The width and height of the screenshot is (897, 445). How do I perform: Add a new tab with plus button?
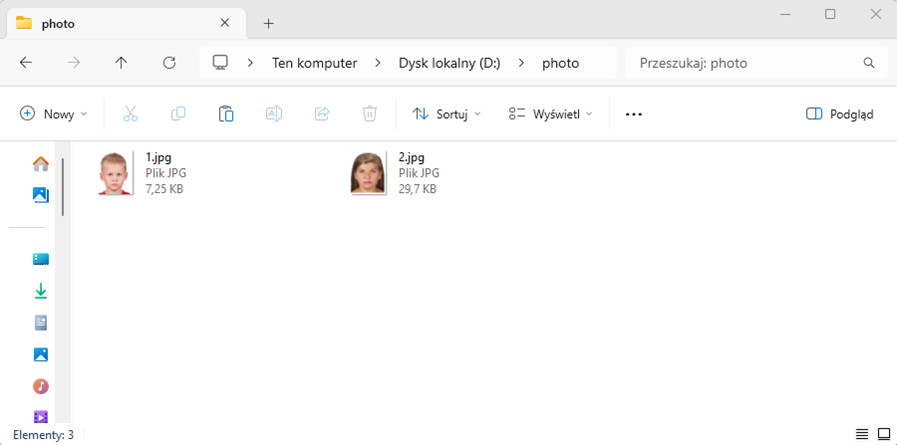269,23
